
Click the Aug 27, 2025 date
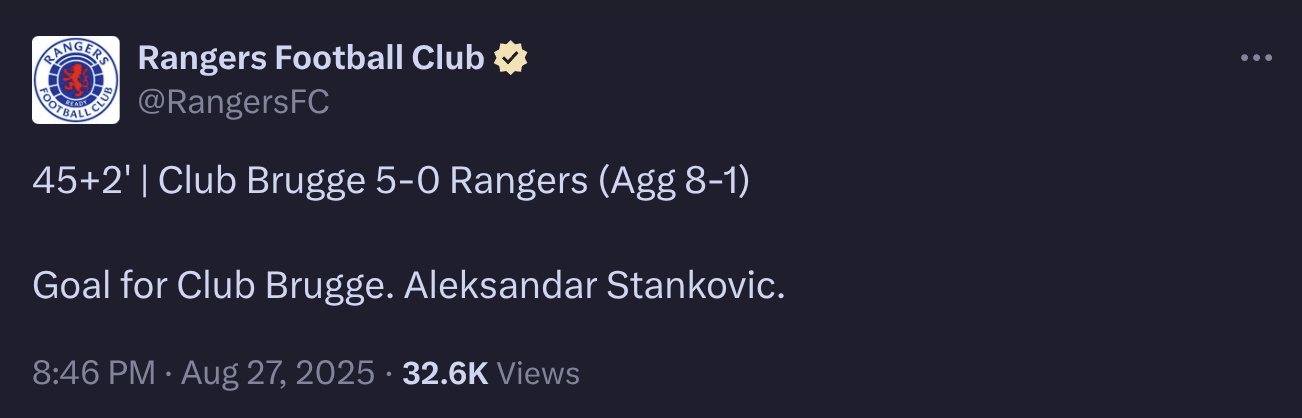click(x=275, y=373)
